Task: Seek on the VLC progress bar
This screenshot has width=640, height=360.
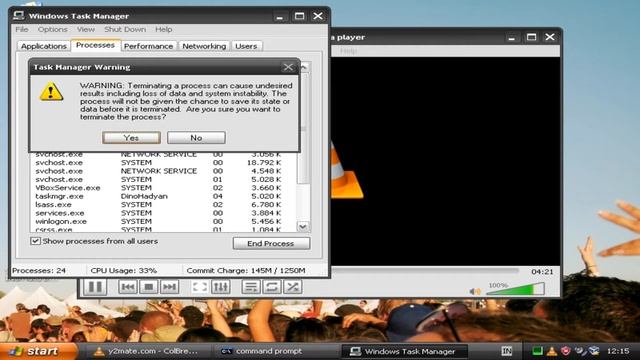Action: click(x=424, y=271)
